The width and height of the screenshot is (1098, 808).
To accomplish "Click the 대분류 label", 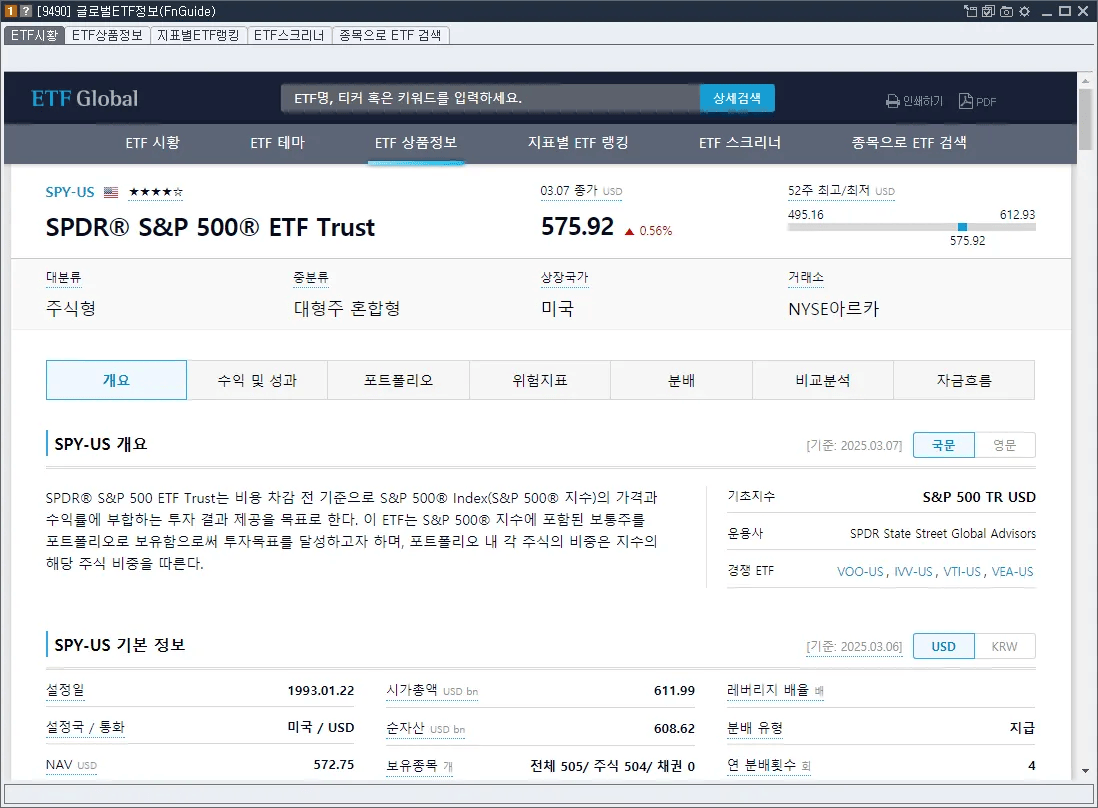I will [64, 277].
